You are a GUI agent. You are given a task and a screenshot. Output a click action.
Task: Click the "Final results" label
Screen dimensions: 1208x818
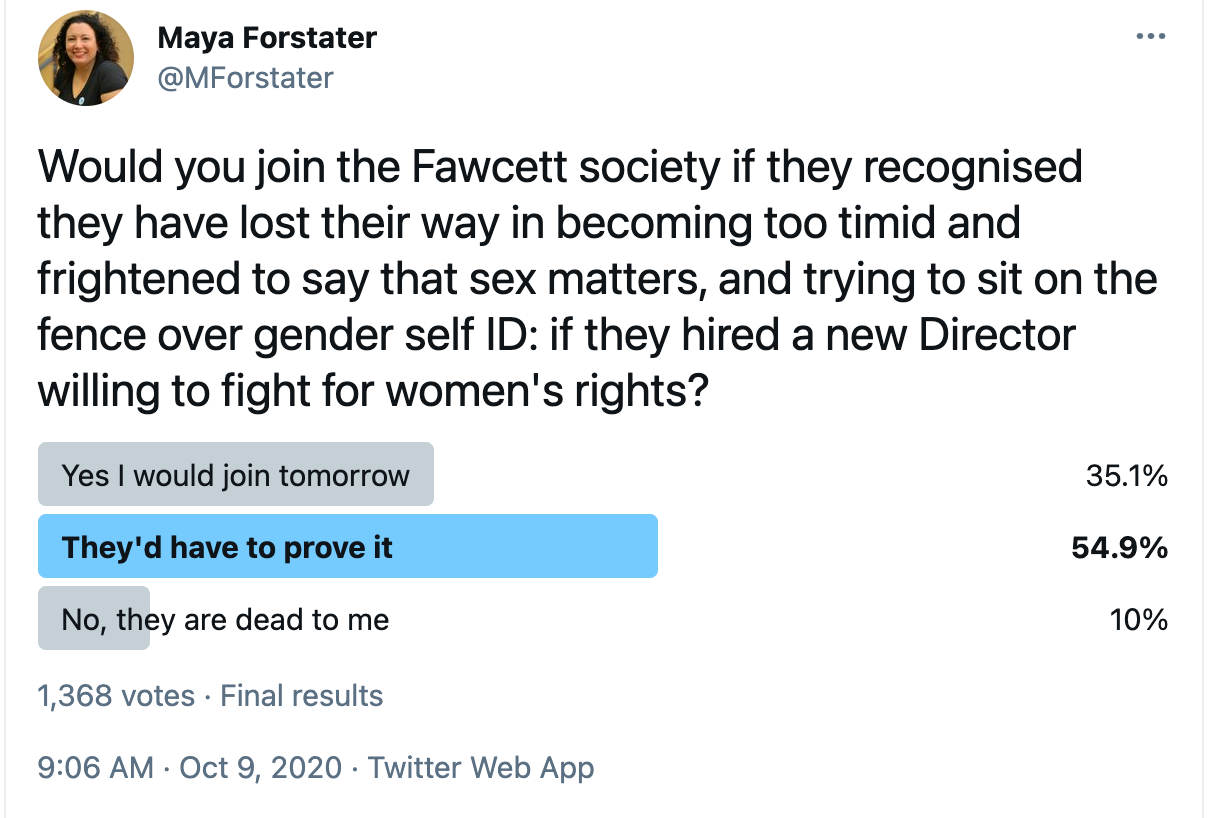coord(301,696)
